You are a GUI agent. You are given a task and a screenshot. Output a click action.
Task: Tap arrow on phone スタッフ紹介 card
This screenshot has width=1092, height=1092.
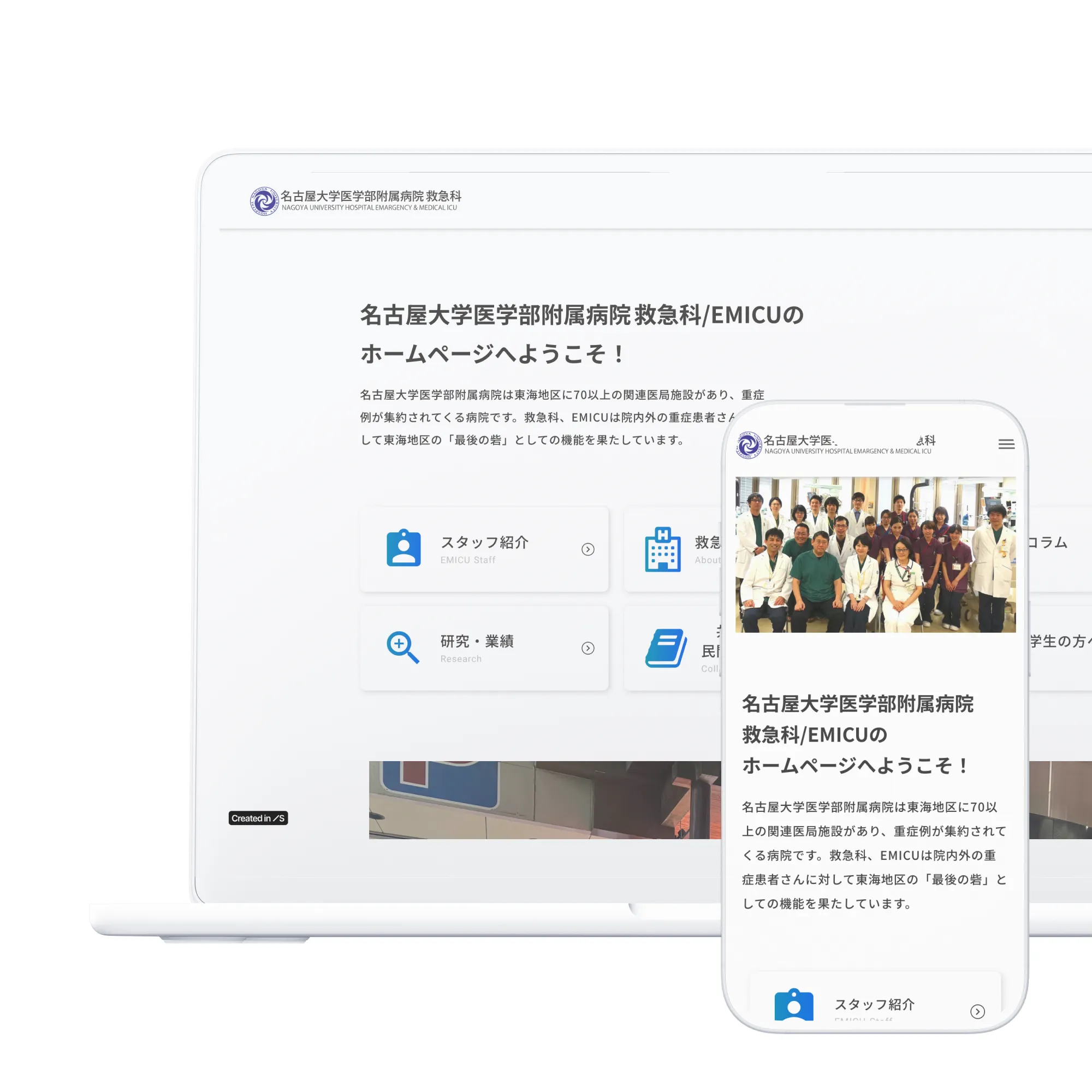point(977,1012)
